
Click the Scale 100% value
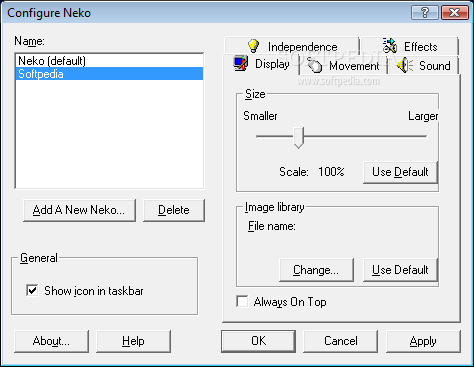(x=331, y=172)
